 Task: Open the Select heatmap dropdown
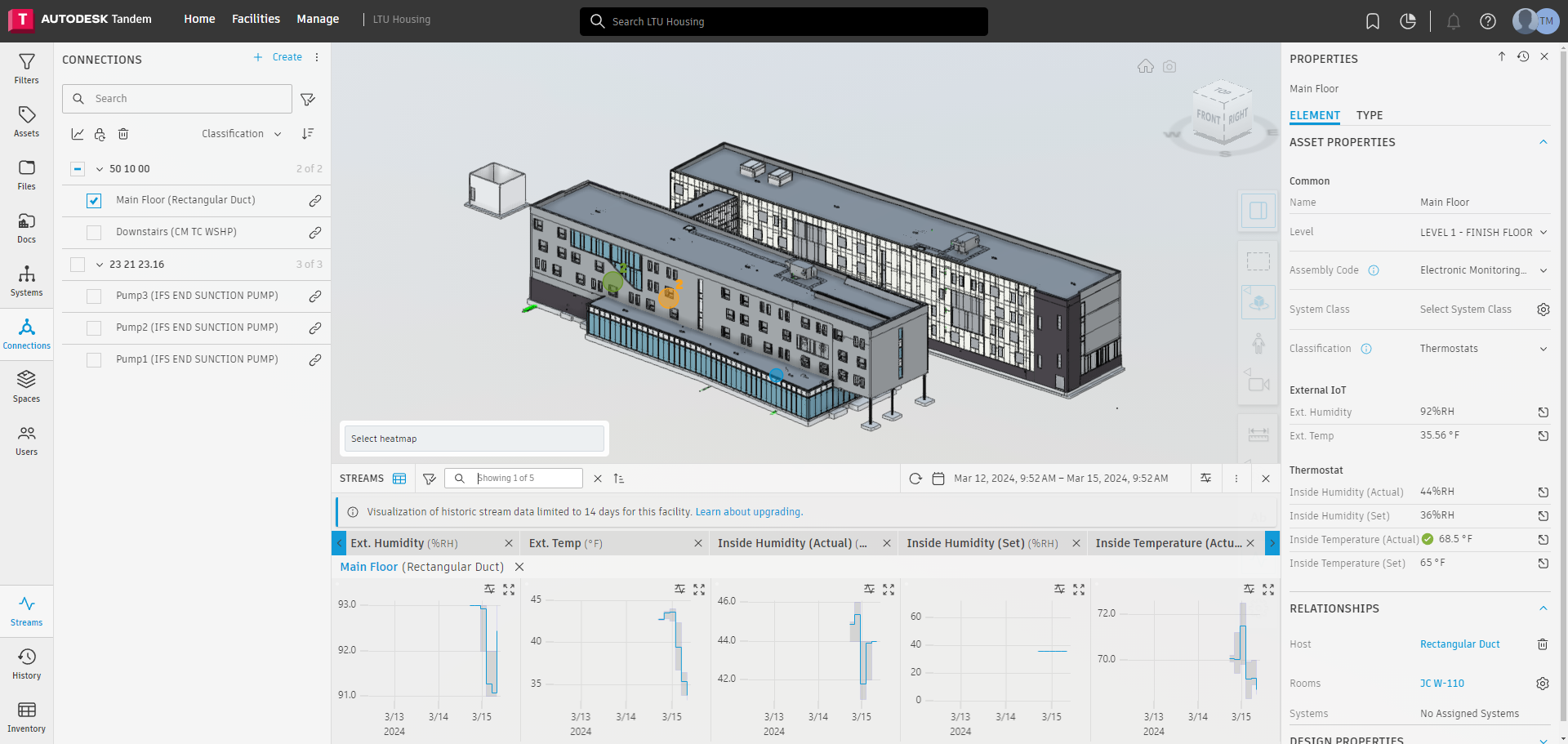point(474,439)
